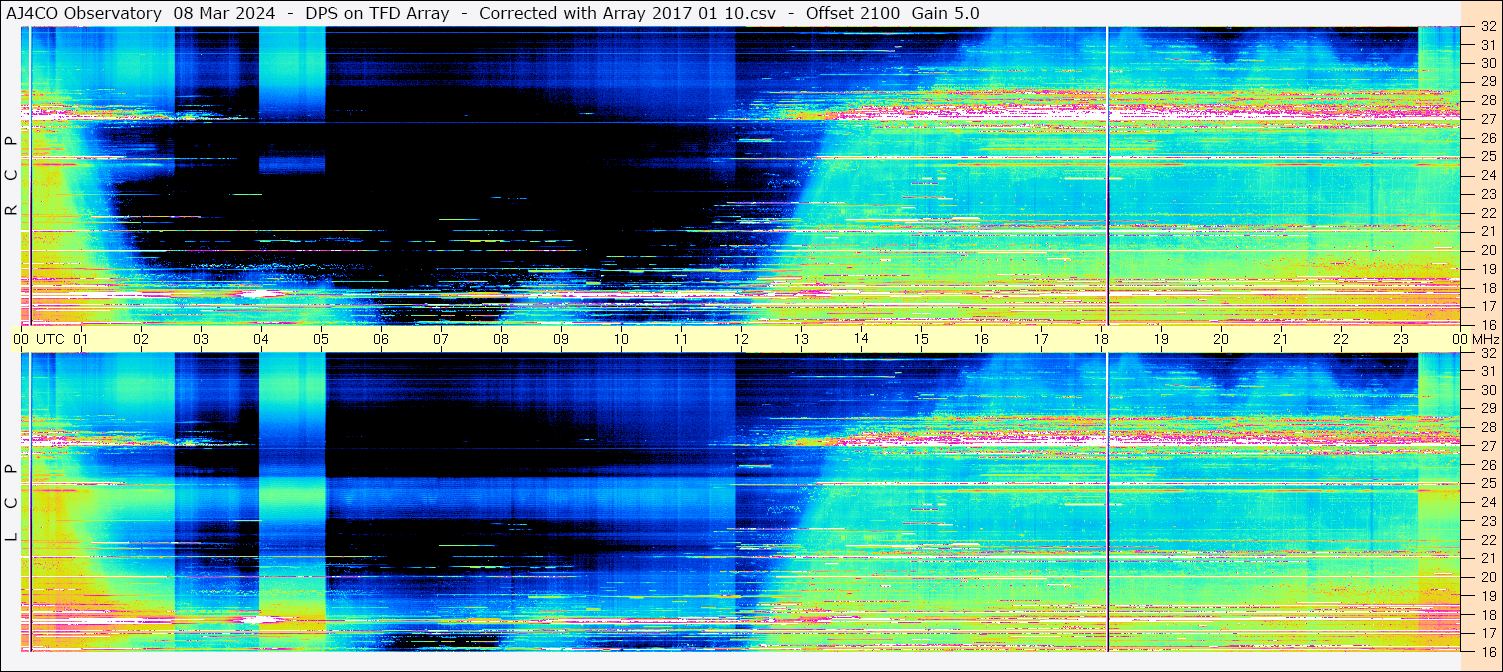Click the 17 MHz label on the RCP frequency scale
Viewport: 1503px width, 672px height.
click(x=1487, y=306)
